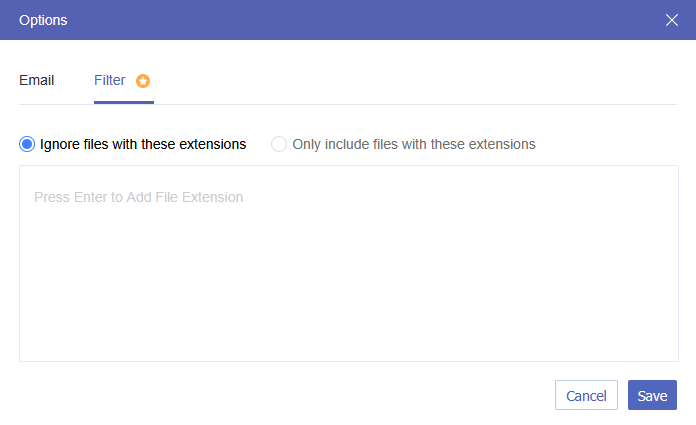Click the Options title in the header bar
The height and width of the screenshot is (425, 696).
pos(44,20)
